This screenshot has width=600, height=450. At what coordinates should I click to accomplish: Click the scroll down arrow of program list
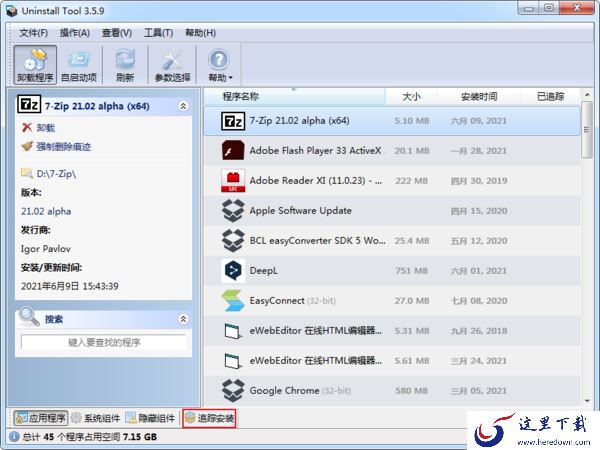[587, 401]
